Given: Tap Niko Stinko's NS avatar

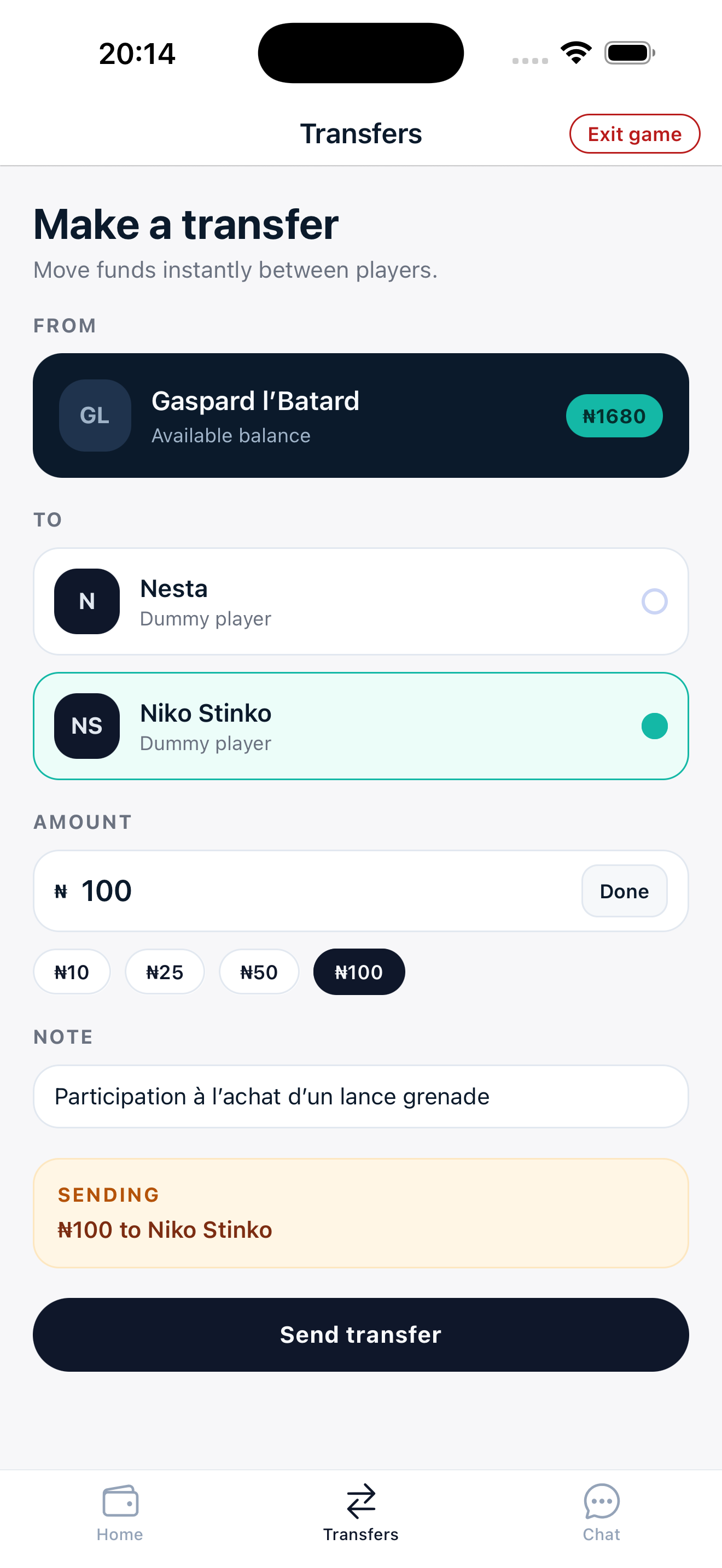Looking at the screenshot, I should tap(87, 726).
